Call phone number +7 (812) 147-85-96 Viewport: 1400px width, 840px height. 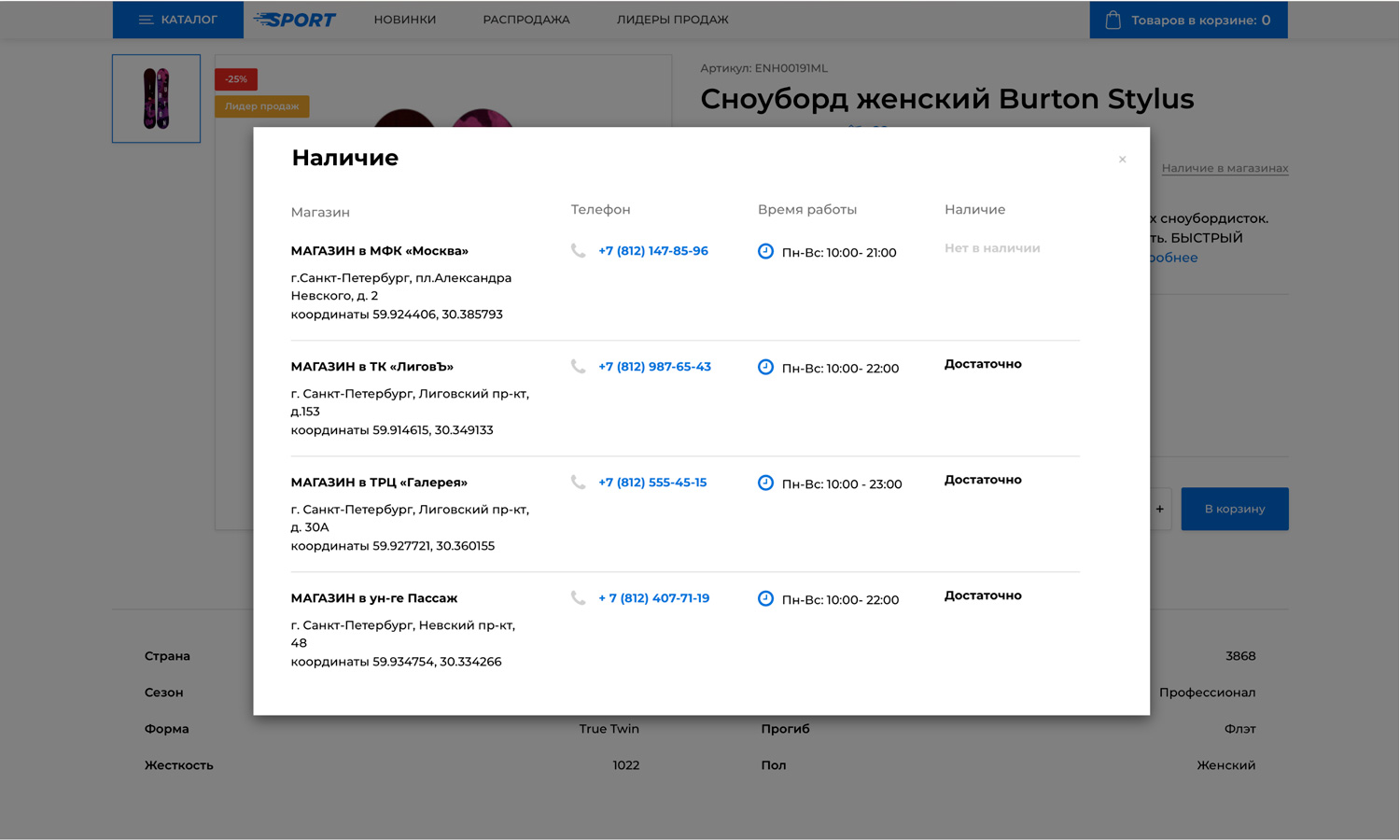point(652,251)
